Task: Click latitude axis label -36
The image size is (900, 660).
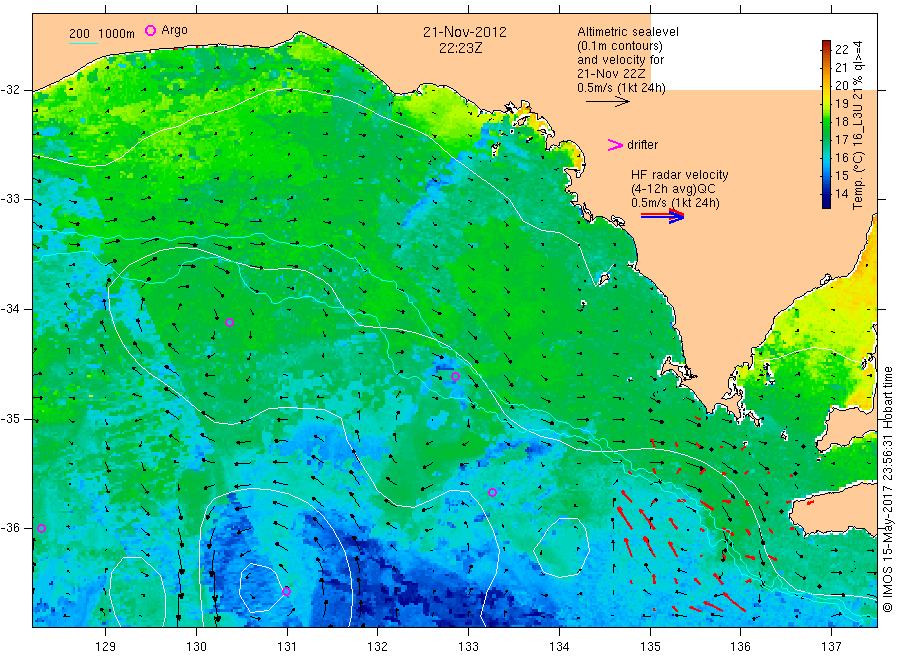Action: [x=10, y=527]
